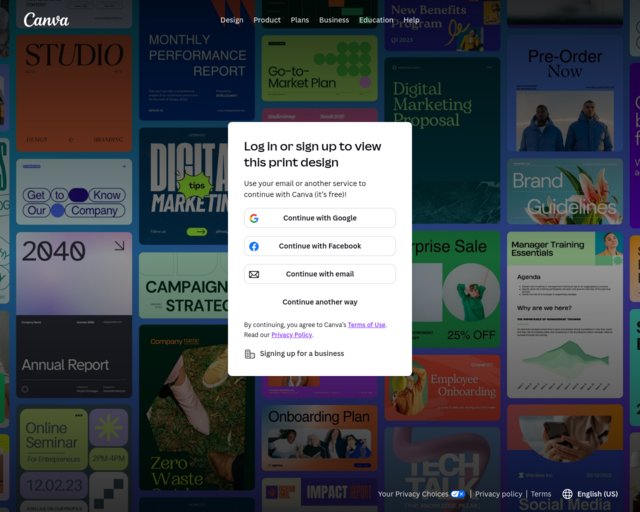Continue with Facebook

coord(320,246)
